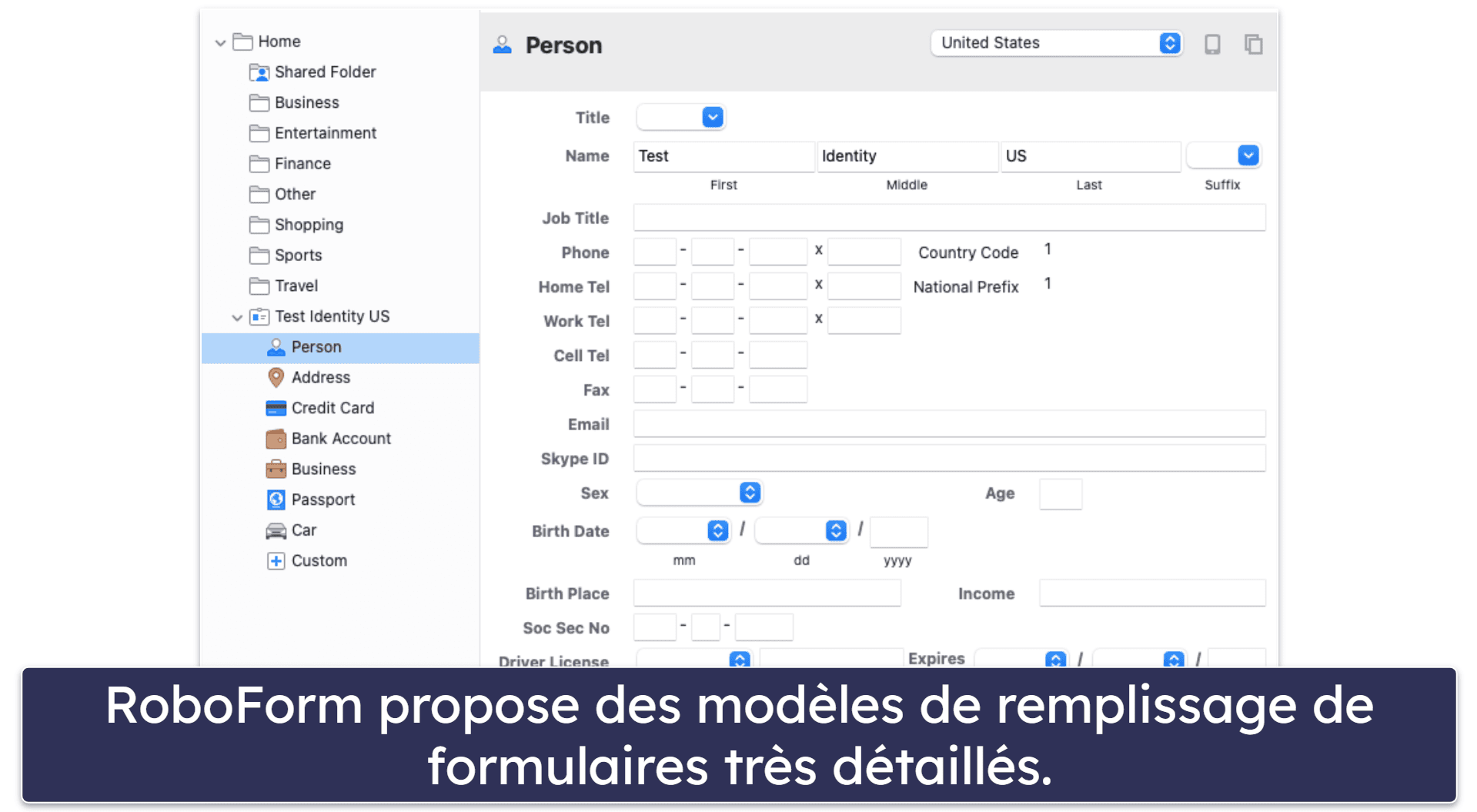The width and height of the screenshot is (1477, 812).
Task: Select the Bank Account item
Action: tap(341, 439)
